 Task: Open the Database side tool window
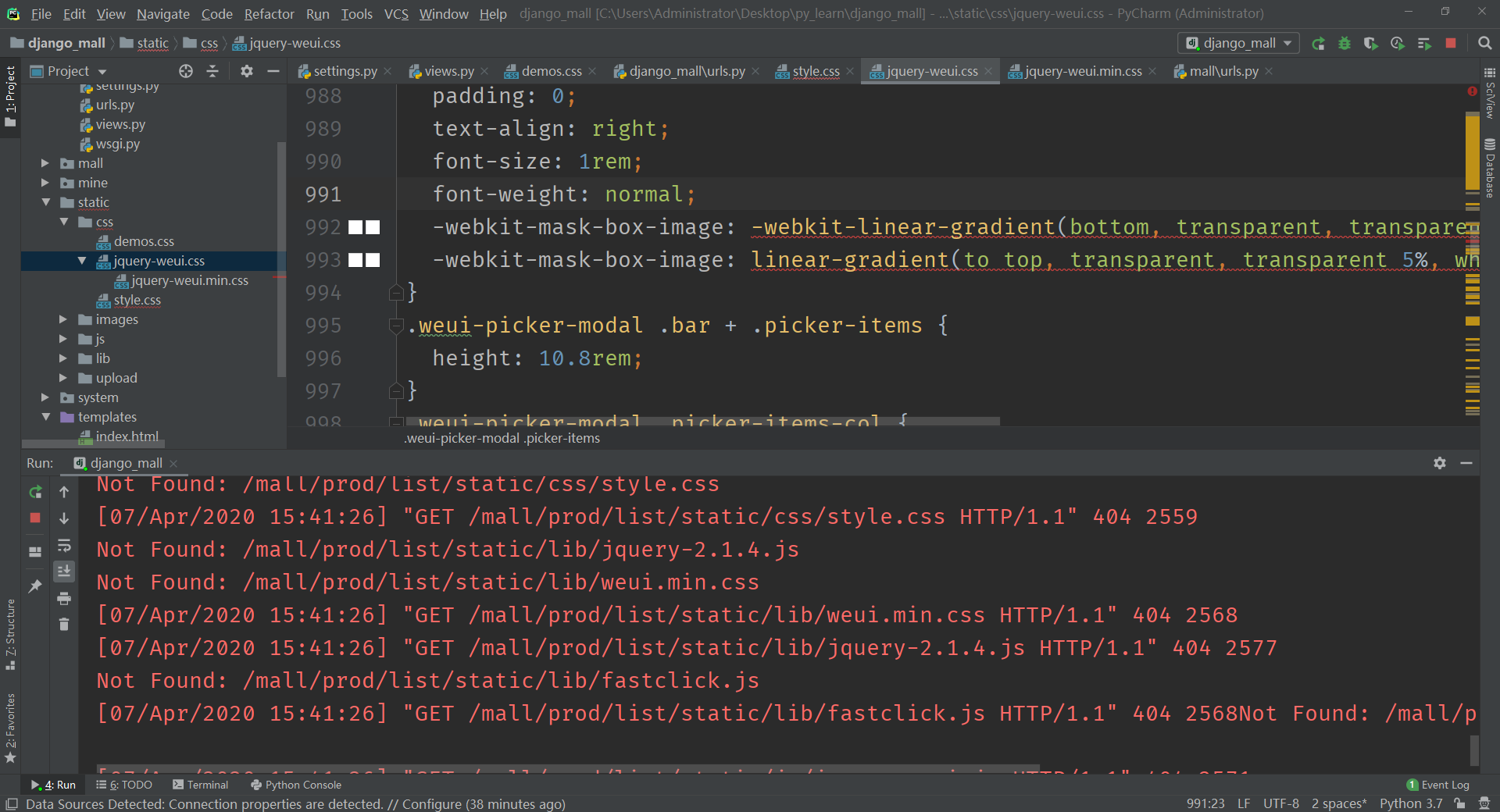click(x=1490, y=168)
